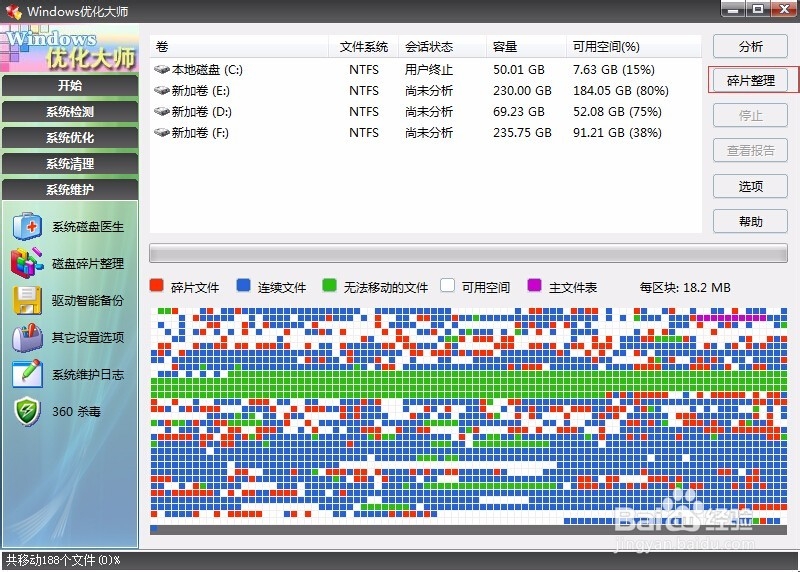
Task: Open 驱动智能备份 floppy icon
Action: [28, 300]
